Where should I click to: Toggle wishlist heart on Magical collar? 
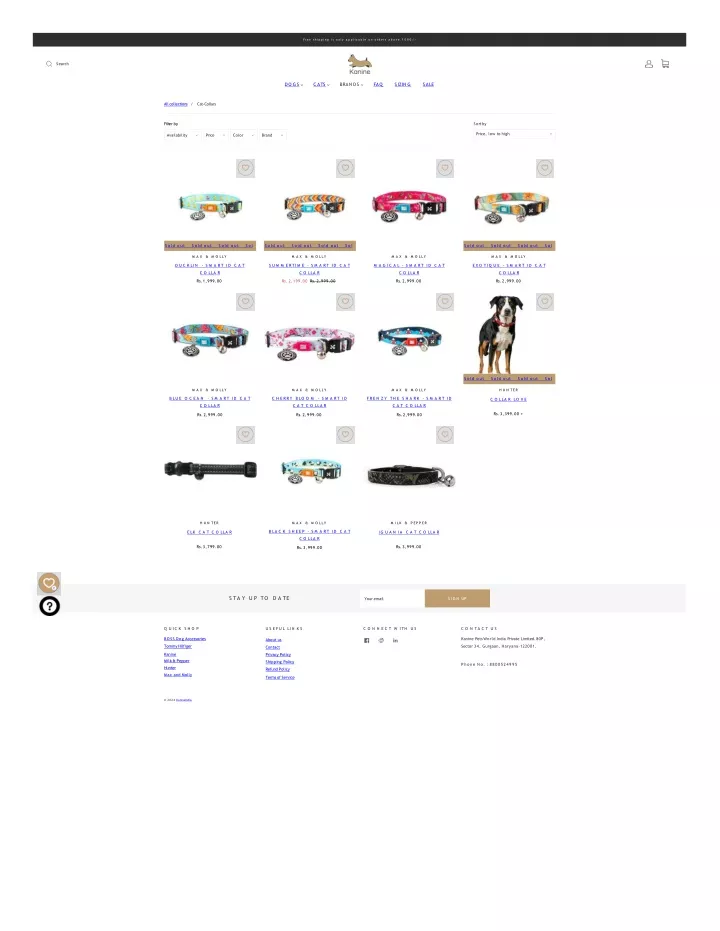445,168
